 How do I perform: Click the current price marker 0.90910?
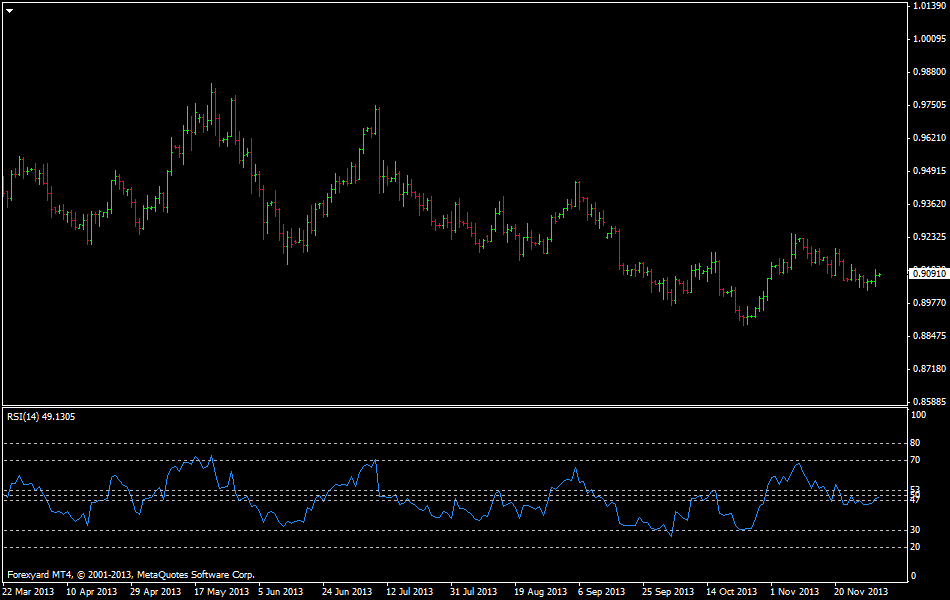(928, 272)
